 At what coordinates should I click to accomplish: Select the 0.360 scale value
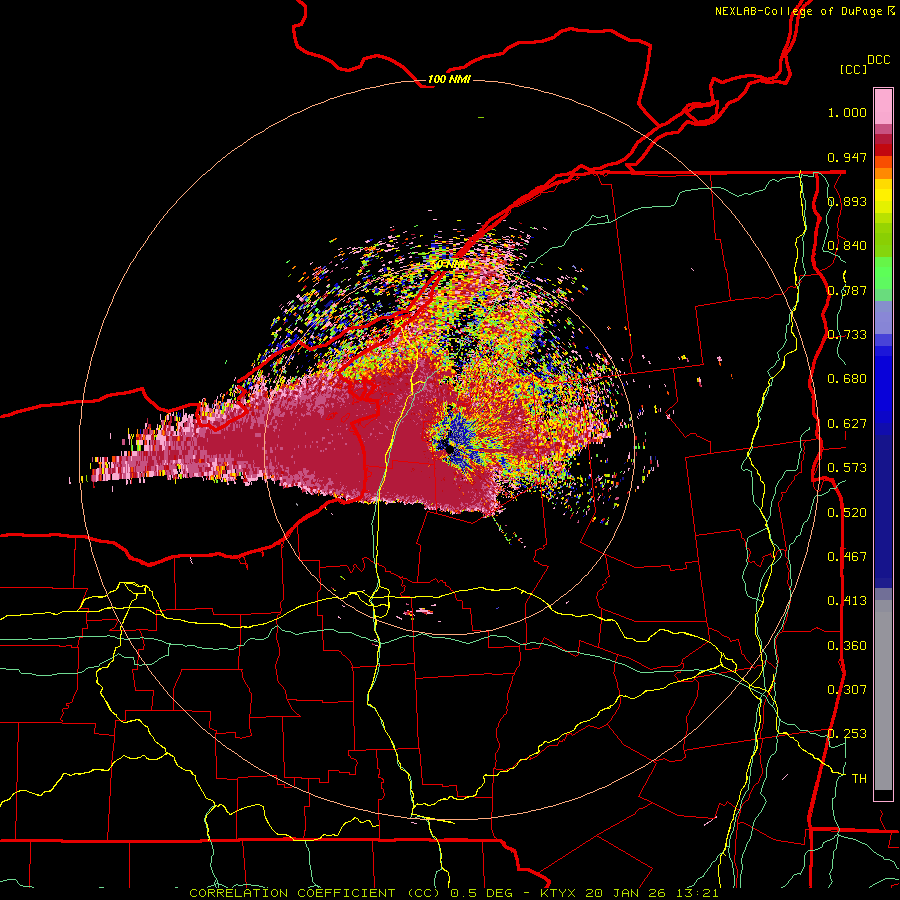click(x=847, y=645)
